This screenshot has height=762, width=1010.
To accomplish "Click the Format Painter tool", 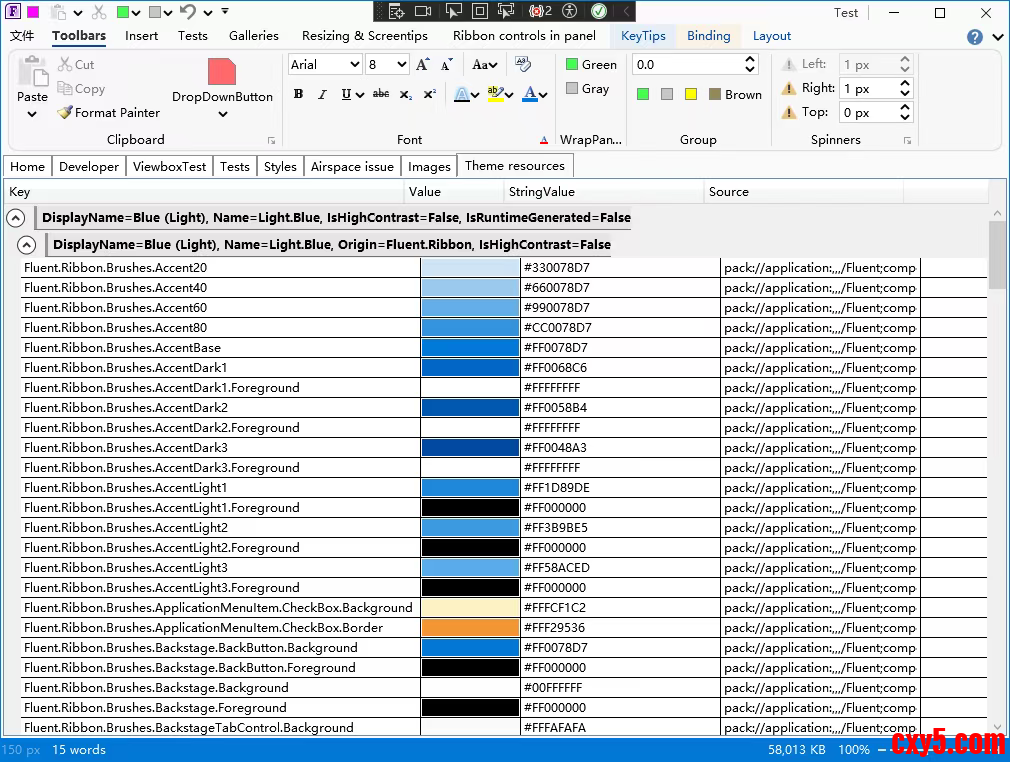I will [x=108, y=113].
